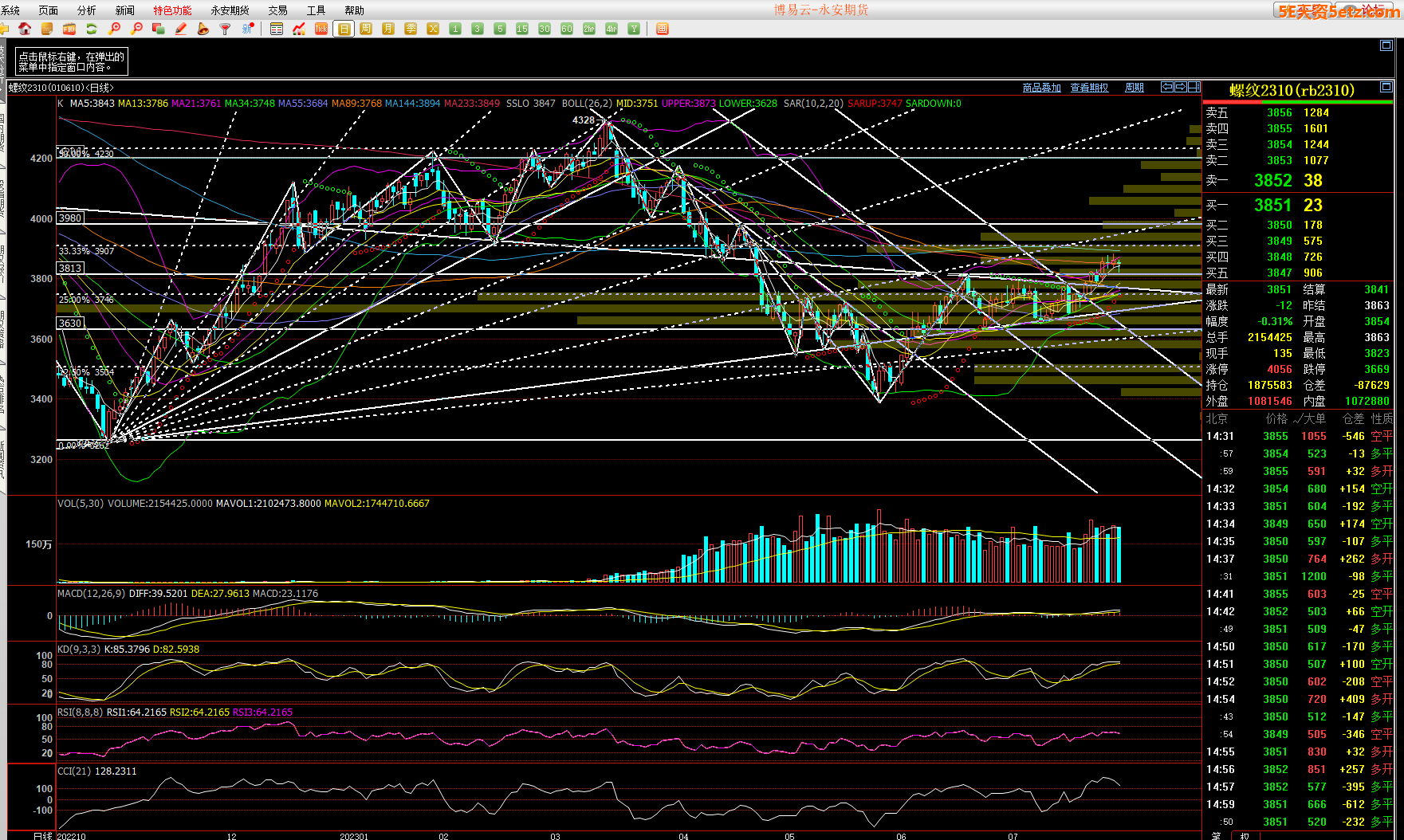The width and height of the screenshot is (1404, 840).
Task: Select monthly 月 period
Action: tap(388, 29)
